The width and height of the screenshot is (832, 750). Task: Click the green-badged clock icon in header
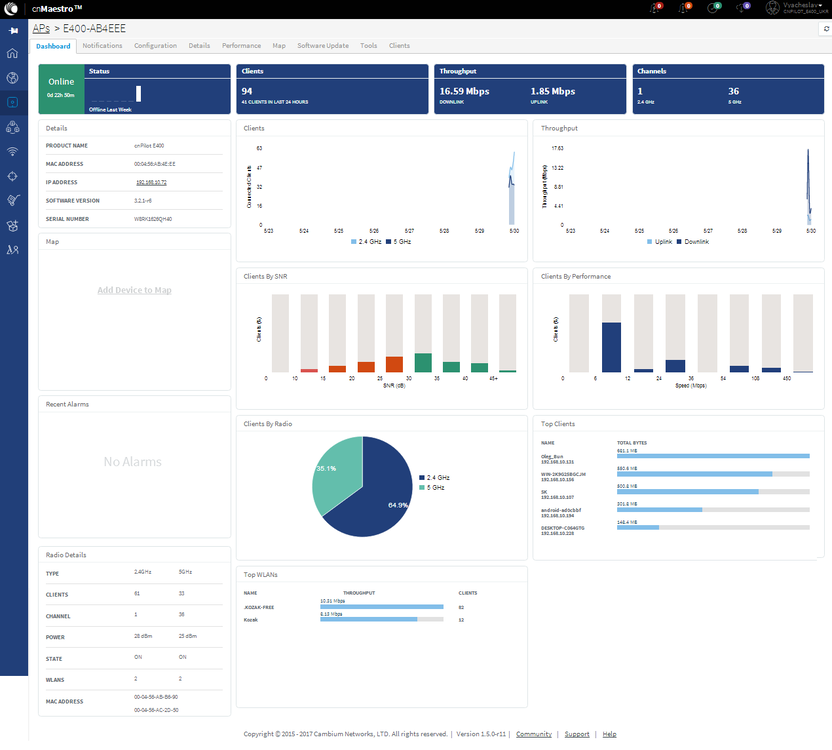tap(713, 8)
